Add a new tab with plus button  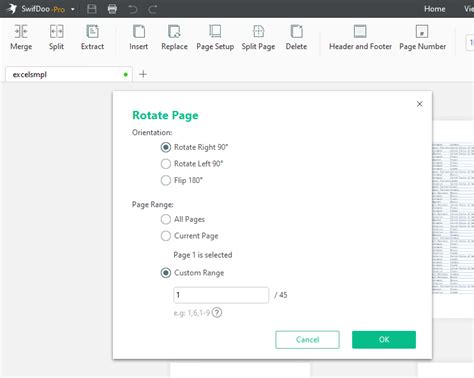point(143,74)
